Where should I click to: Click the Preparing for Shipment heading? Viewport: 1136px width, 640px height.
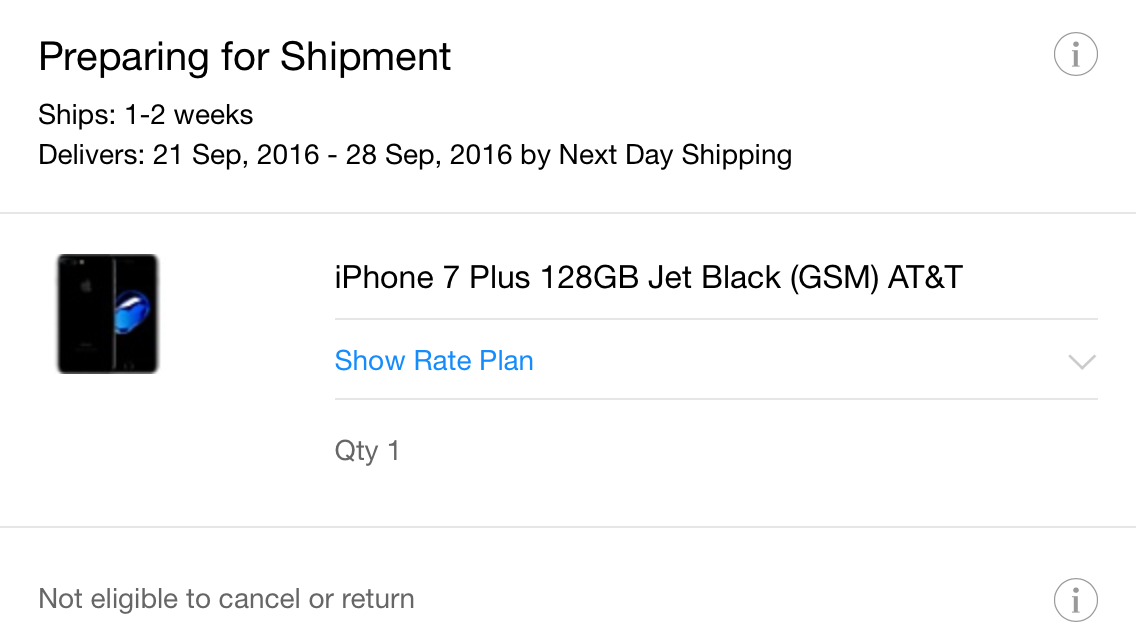pos(245,57)
